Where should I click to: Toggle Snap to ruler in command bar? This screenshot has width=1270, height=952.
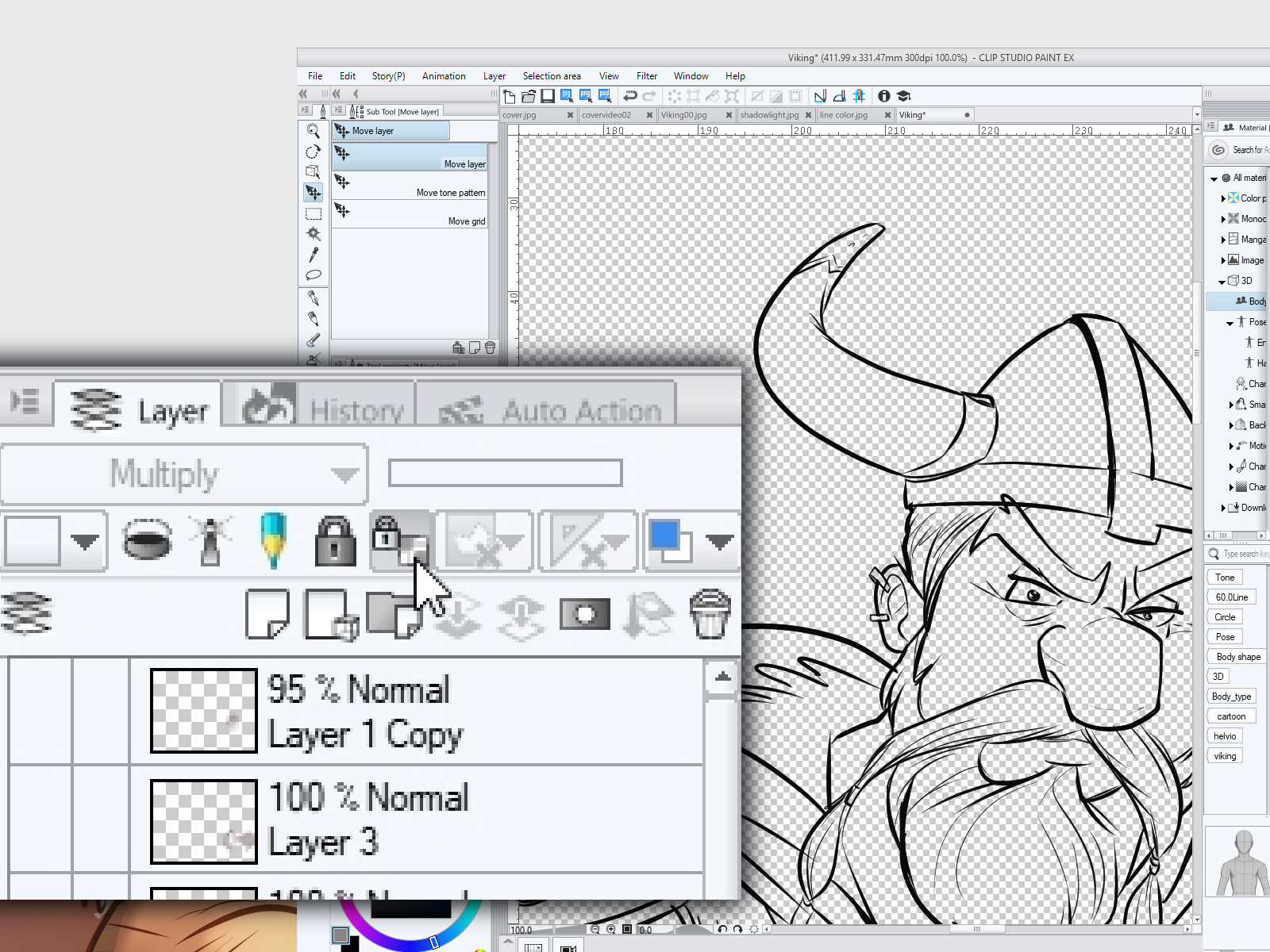821,96
